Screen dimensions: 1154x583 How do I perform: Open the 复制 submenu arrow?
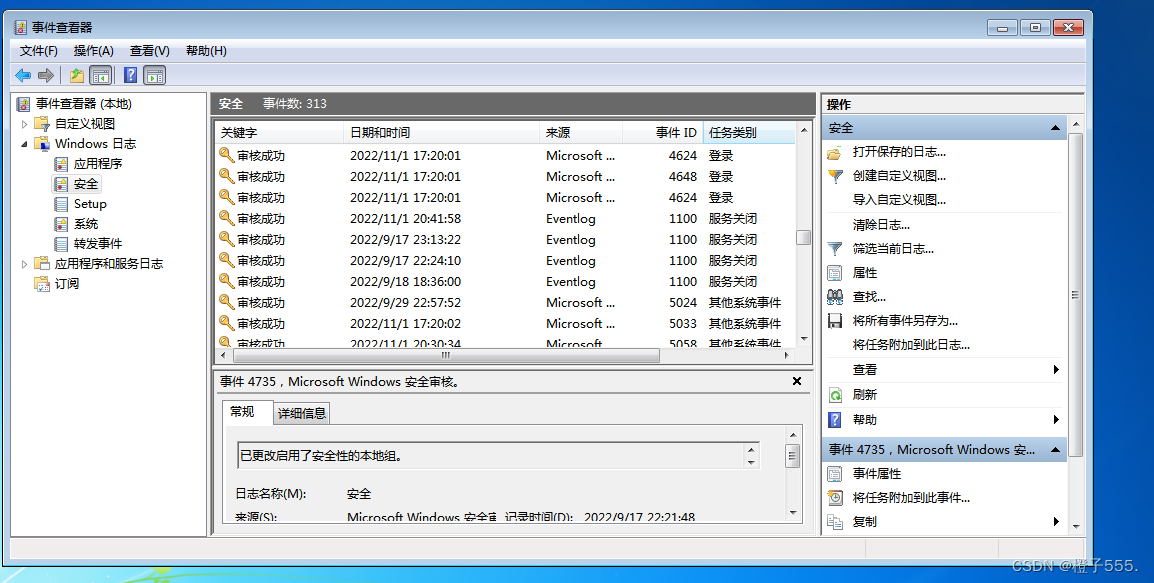(x=1056, y=522)
